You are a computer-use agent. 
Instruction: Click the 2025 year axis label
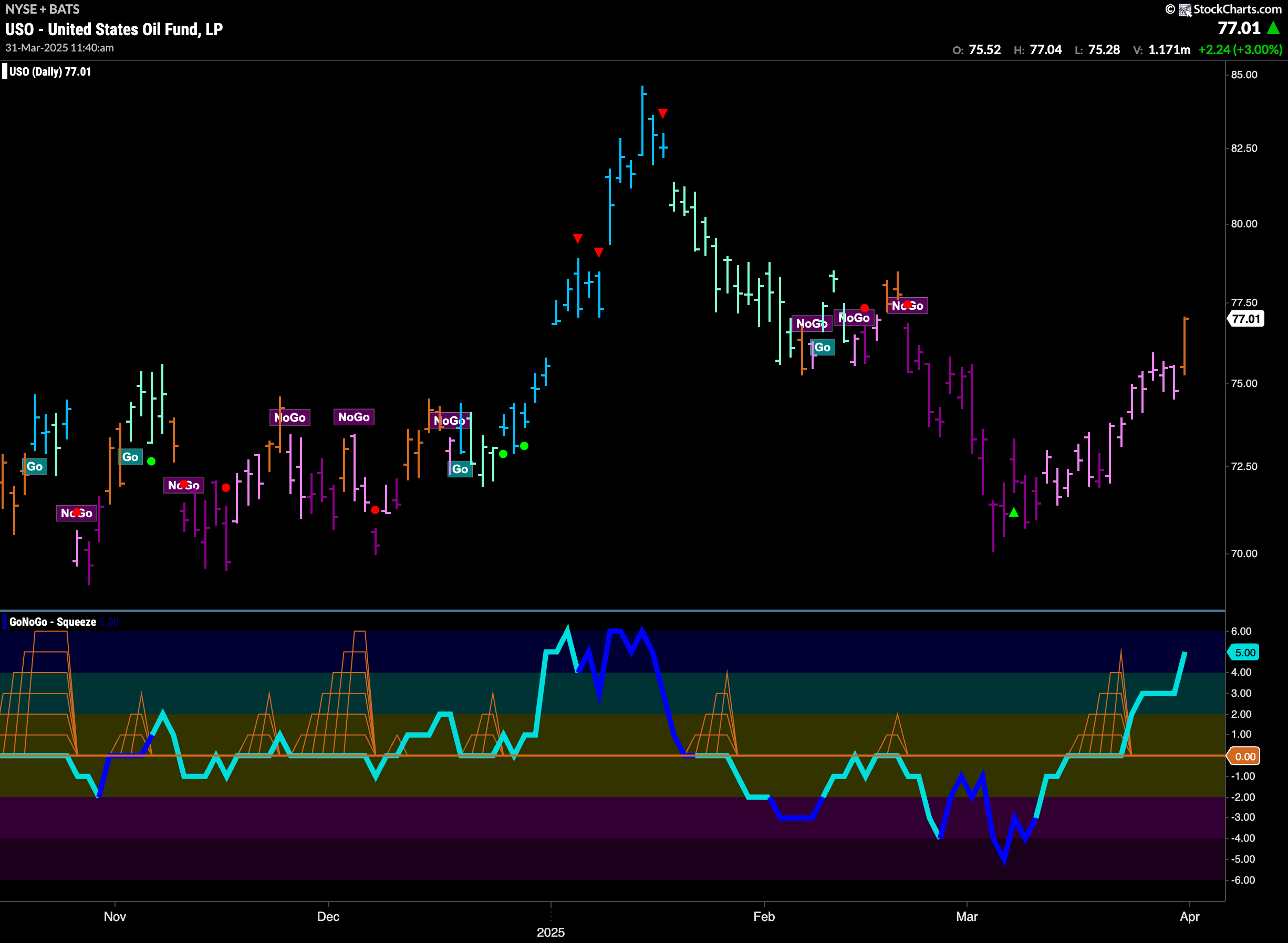551,932
